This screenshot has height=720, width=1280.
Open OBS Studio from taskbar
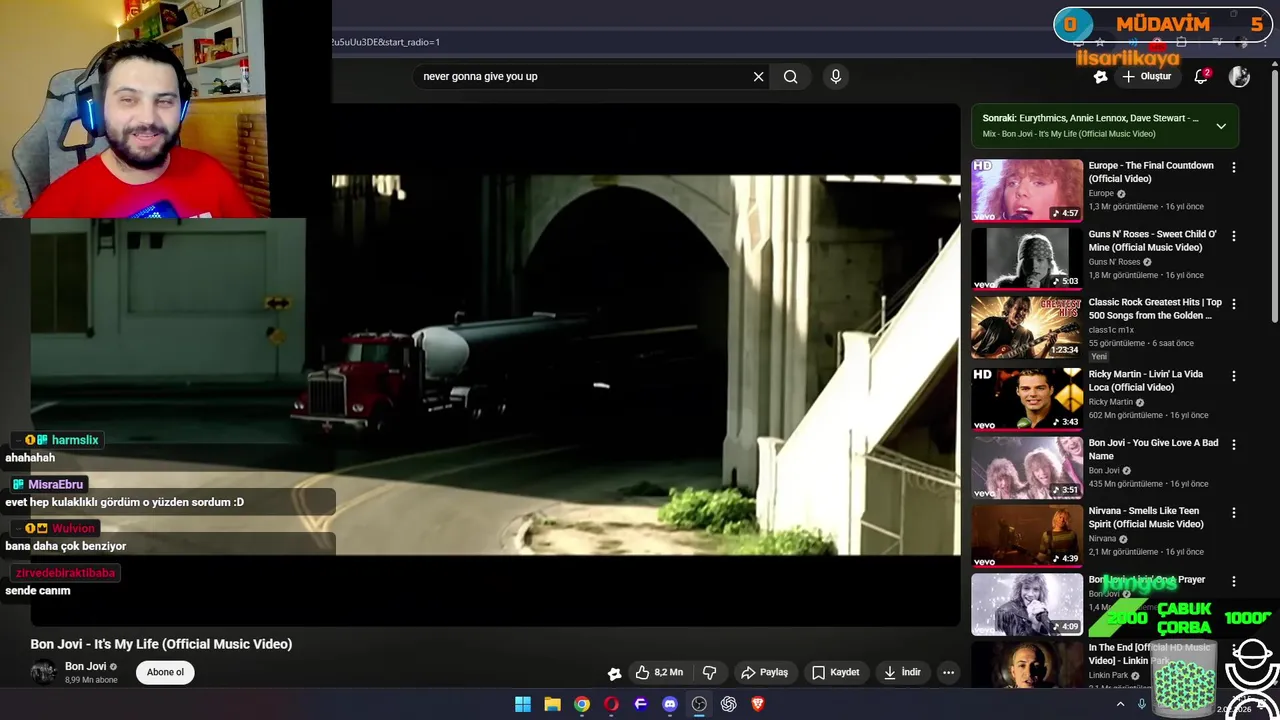tap(699, 704)
